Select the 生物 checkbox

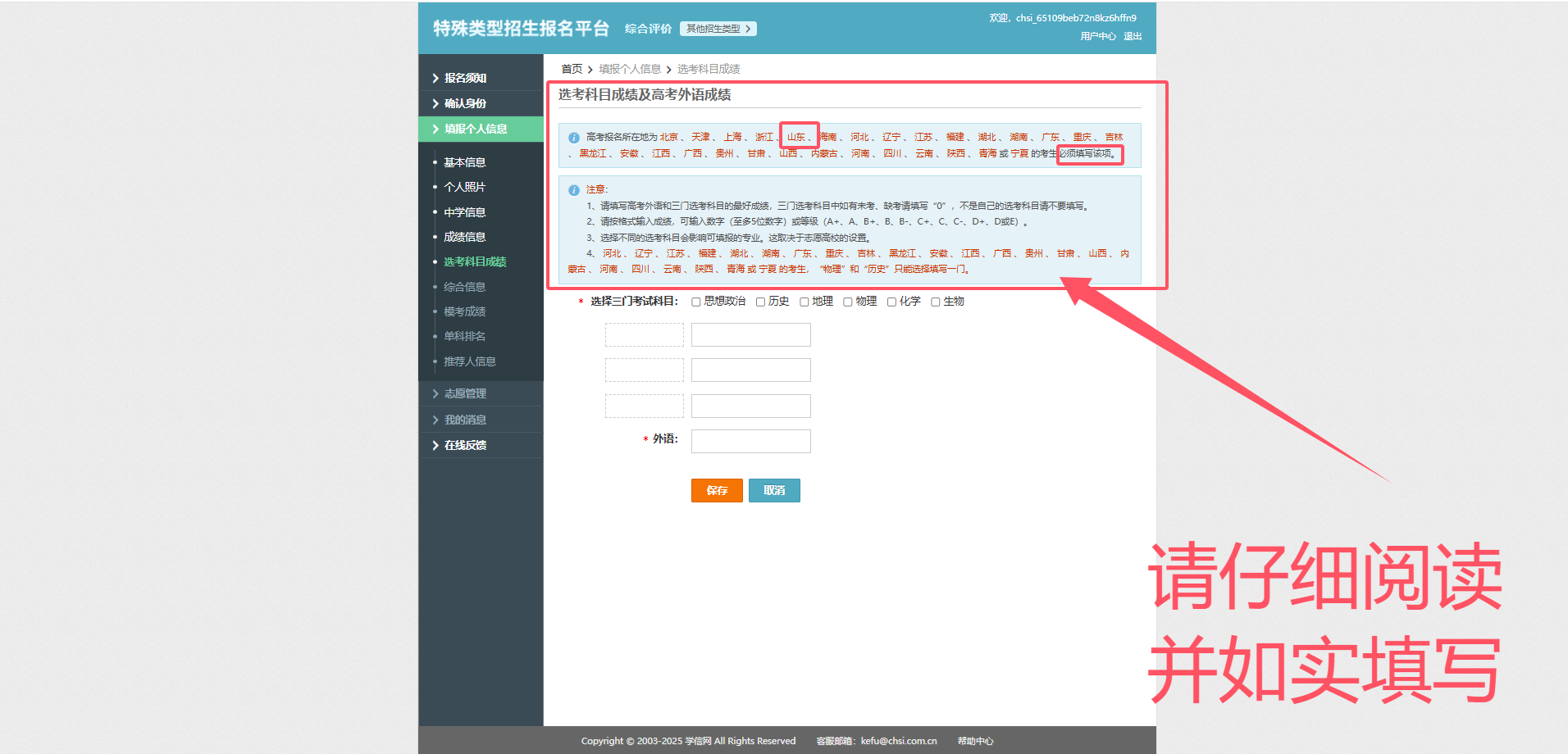coord(936,302)
